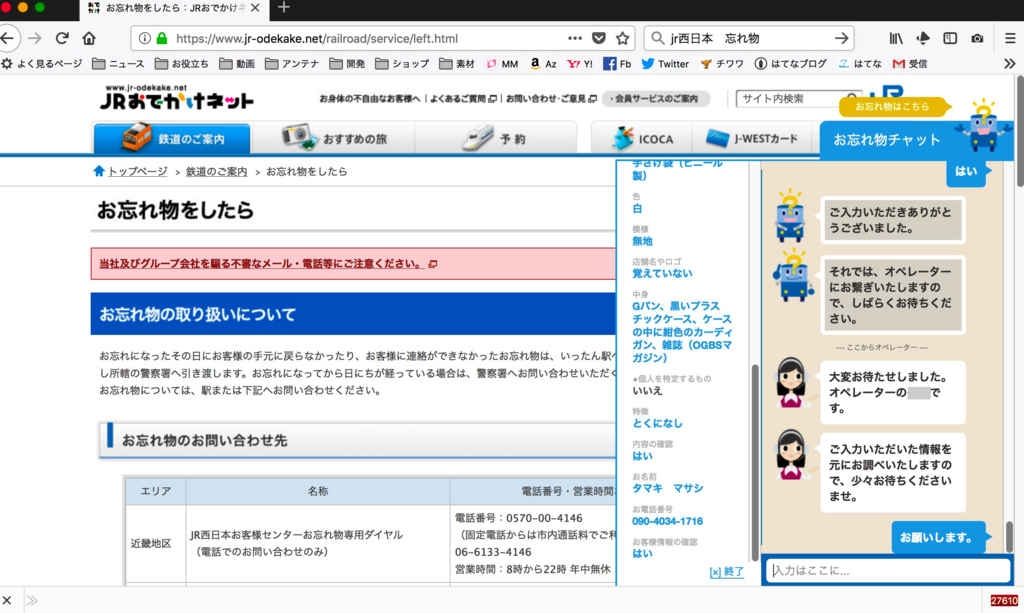Bookmark this page with star icon
The width and height of the screenshot is (1024, 613).
click(623, 39)
